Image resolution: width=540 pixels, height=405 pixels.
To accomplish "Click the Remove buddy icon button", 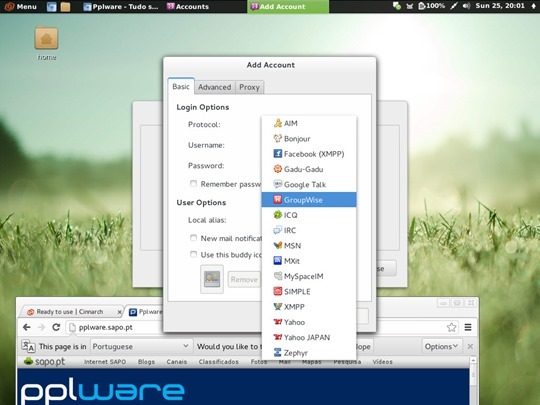I will point(244,279).
